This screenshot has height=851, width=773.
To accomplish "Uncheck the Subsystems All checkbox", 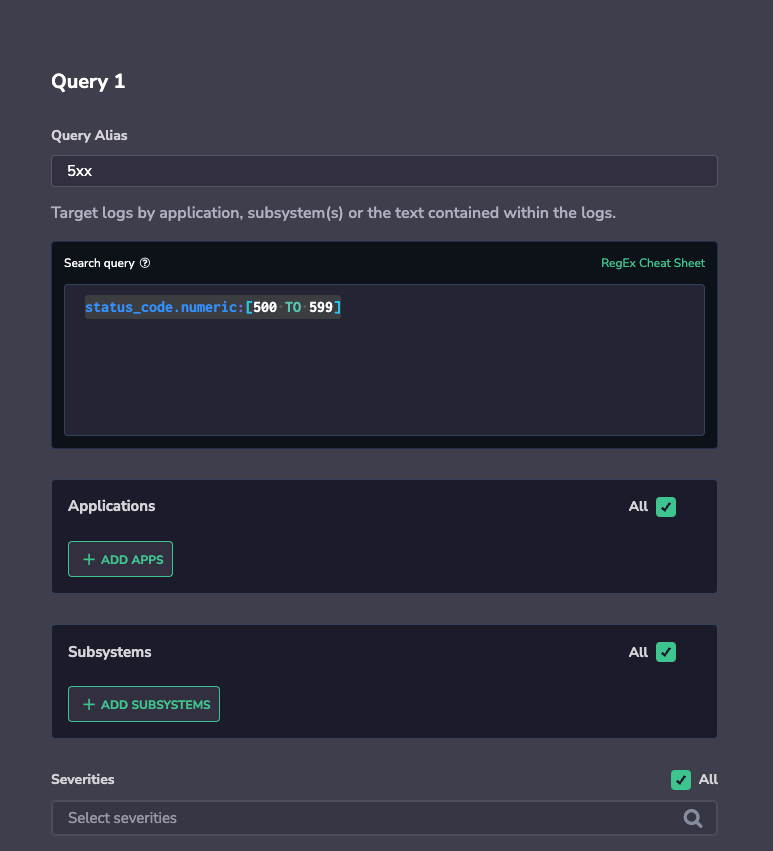I will coord(666,652).
